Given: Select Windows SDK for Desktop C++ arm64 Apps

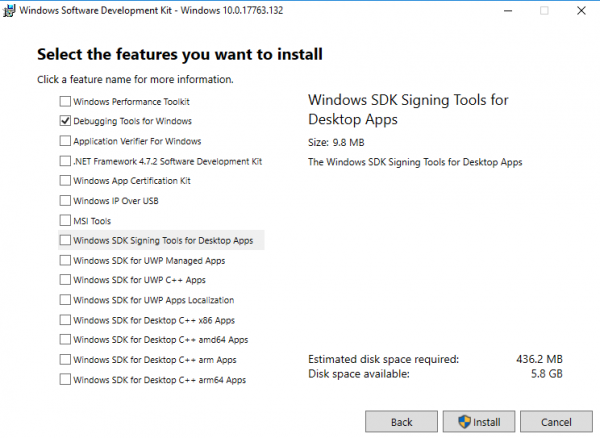Looking at the screenshot, I should tap(66, 379).
